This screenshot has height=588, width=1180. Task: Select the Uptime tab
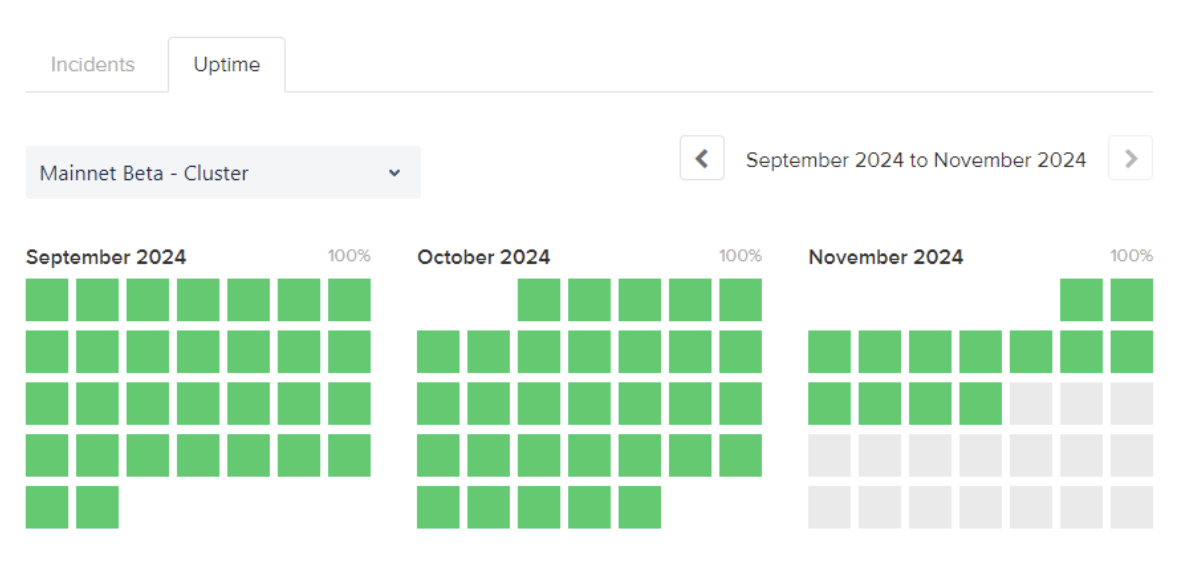tap(227, 65)
